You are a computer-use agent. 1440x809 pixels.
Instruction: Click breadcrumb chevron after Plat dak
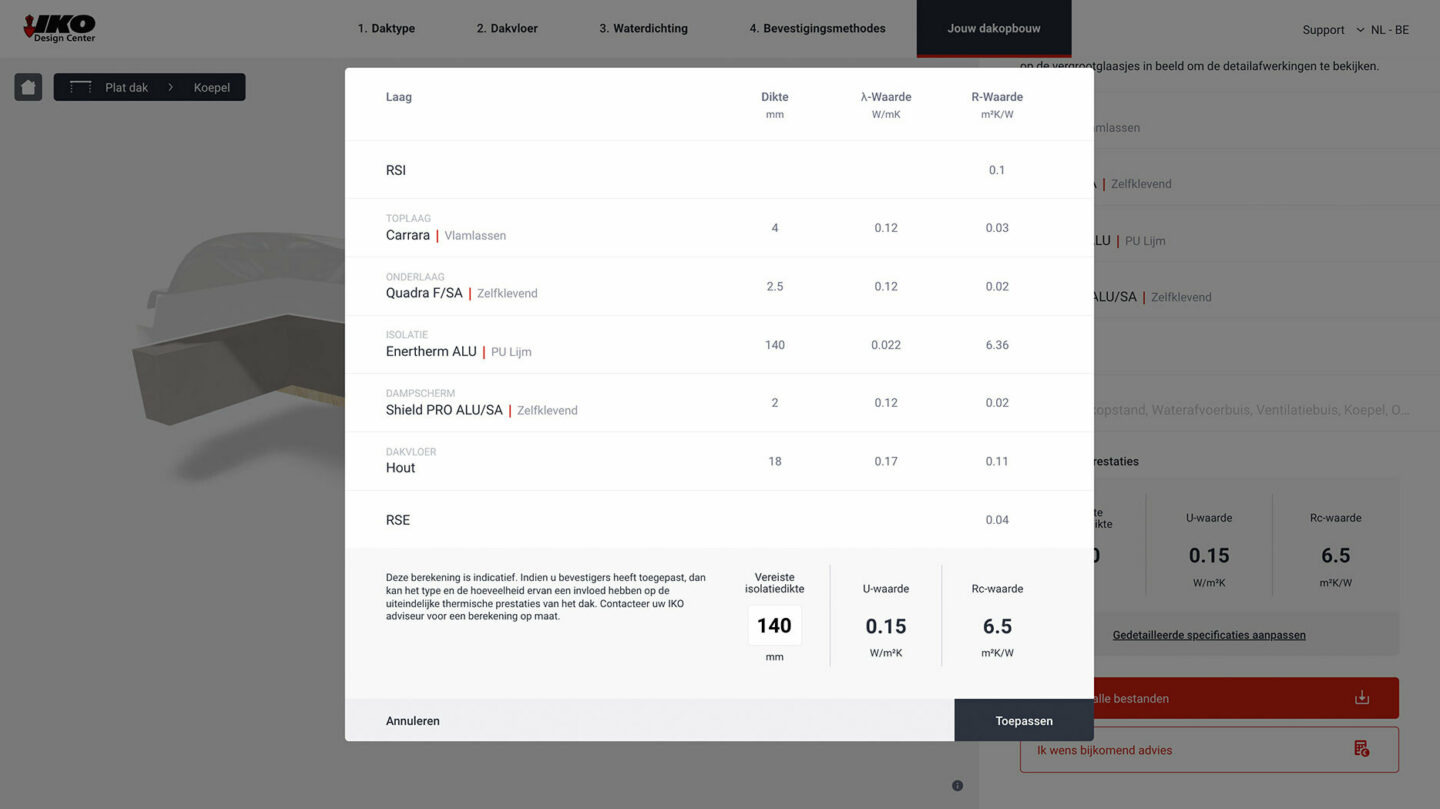tap(171, 87)
